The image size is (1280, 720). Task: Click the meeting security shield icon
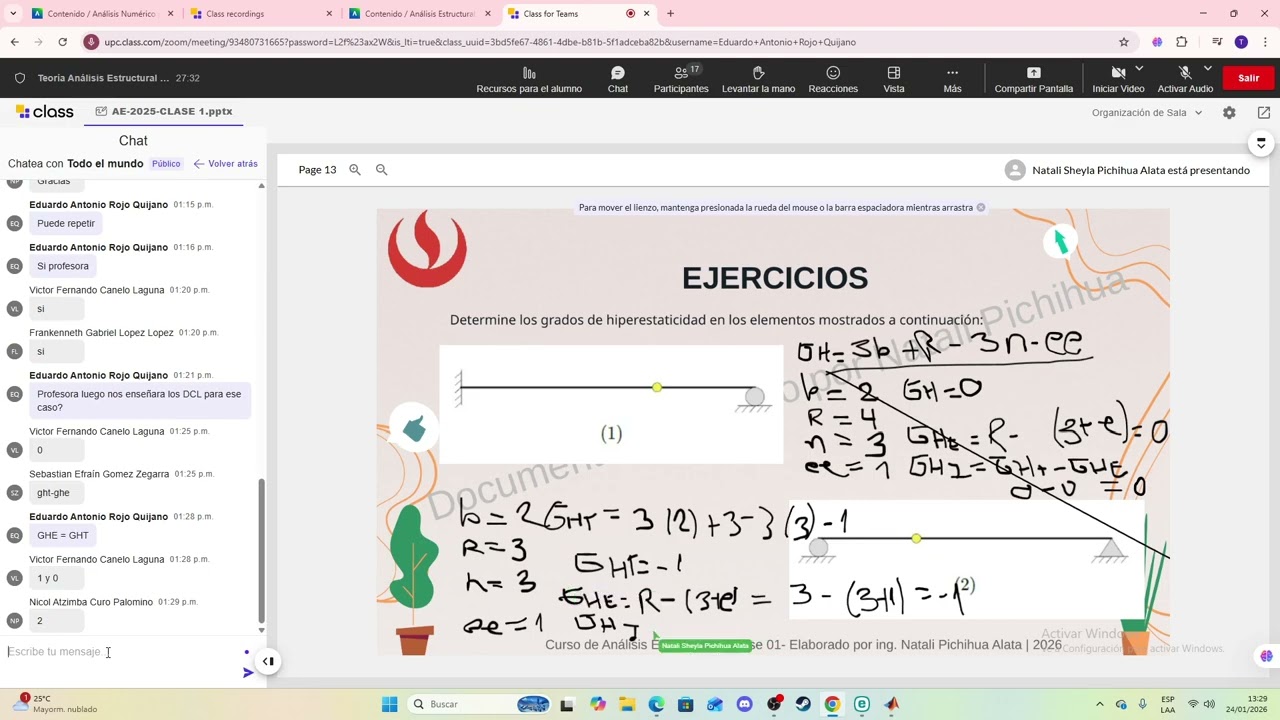click(x=20, y=78)
